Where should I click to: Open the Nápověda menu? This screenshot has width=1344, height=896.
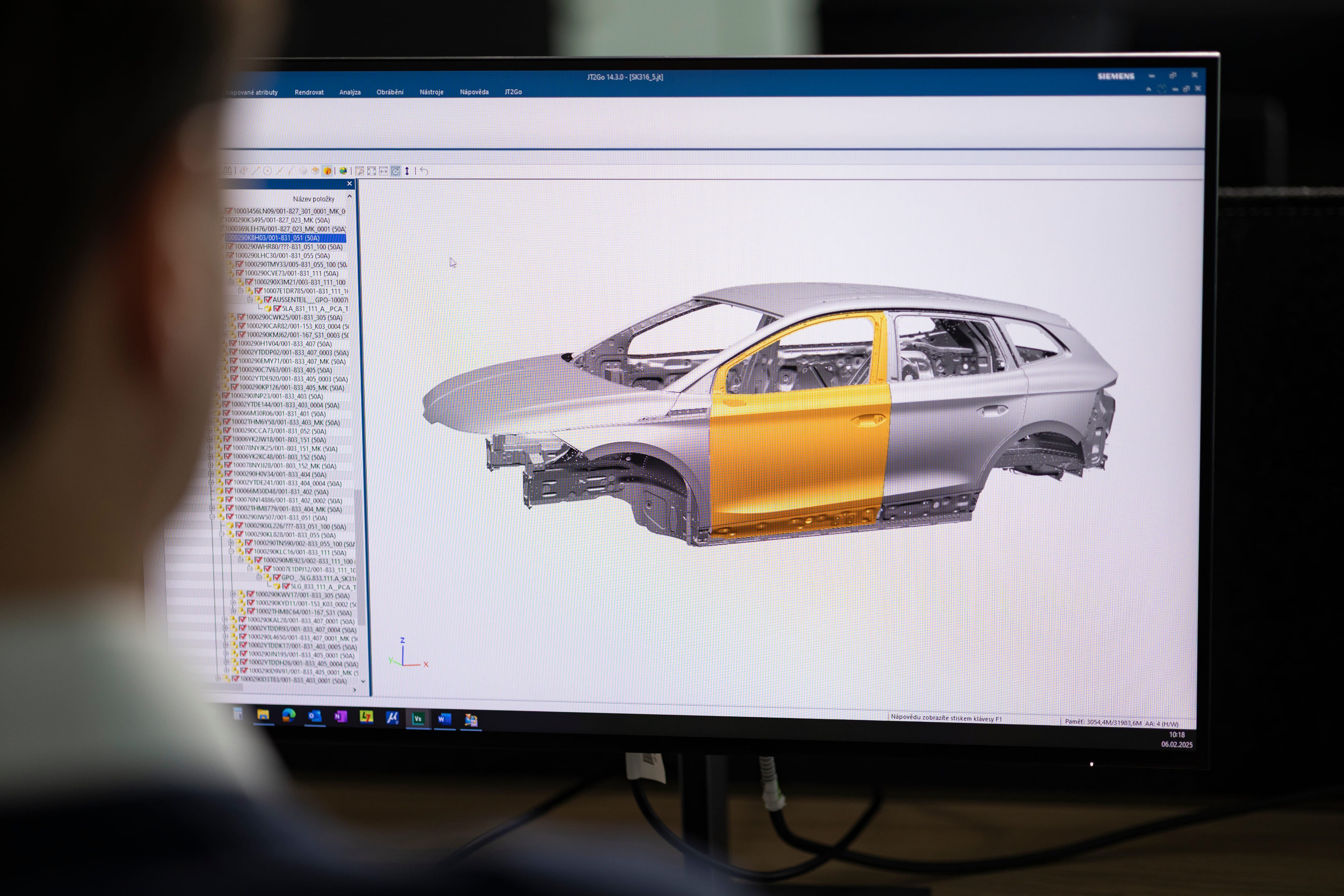pyautogui.click(x=474, y=92)
